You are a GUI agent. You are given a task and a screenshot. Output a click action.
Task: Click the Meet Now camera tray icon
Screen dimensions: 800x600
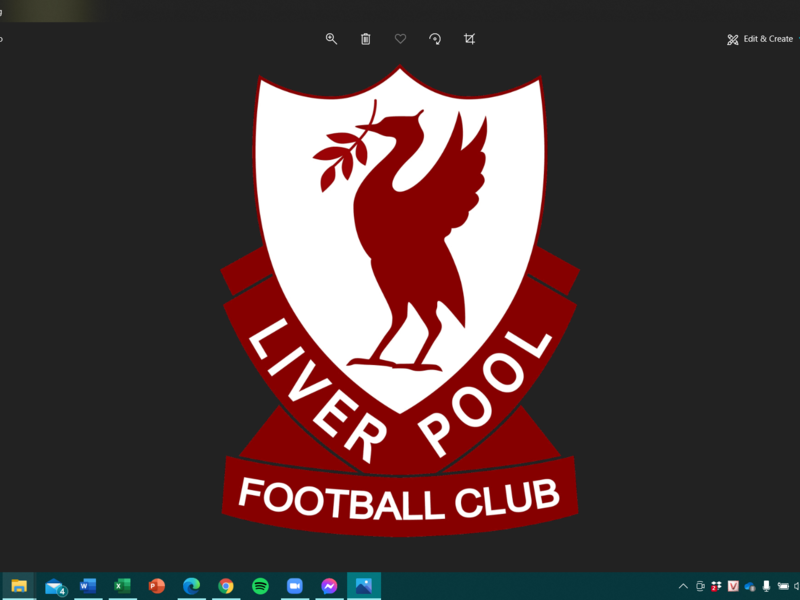tap(701, 586)
